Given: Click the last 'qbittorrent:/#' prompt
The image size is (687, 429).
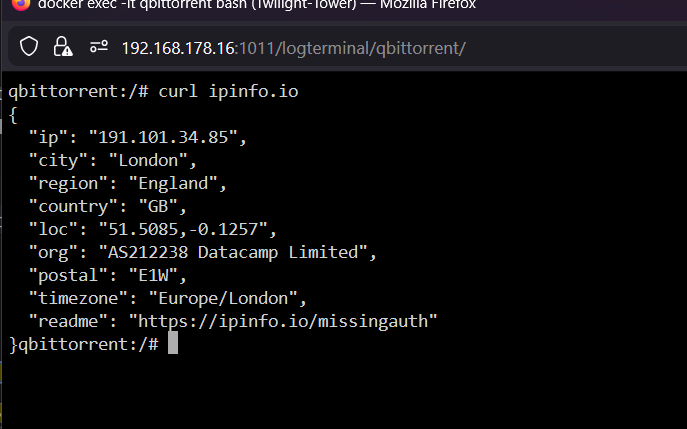Looking at the screenshot, I should [x=88, y=344].
